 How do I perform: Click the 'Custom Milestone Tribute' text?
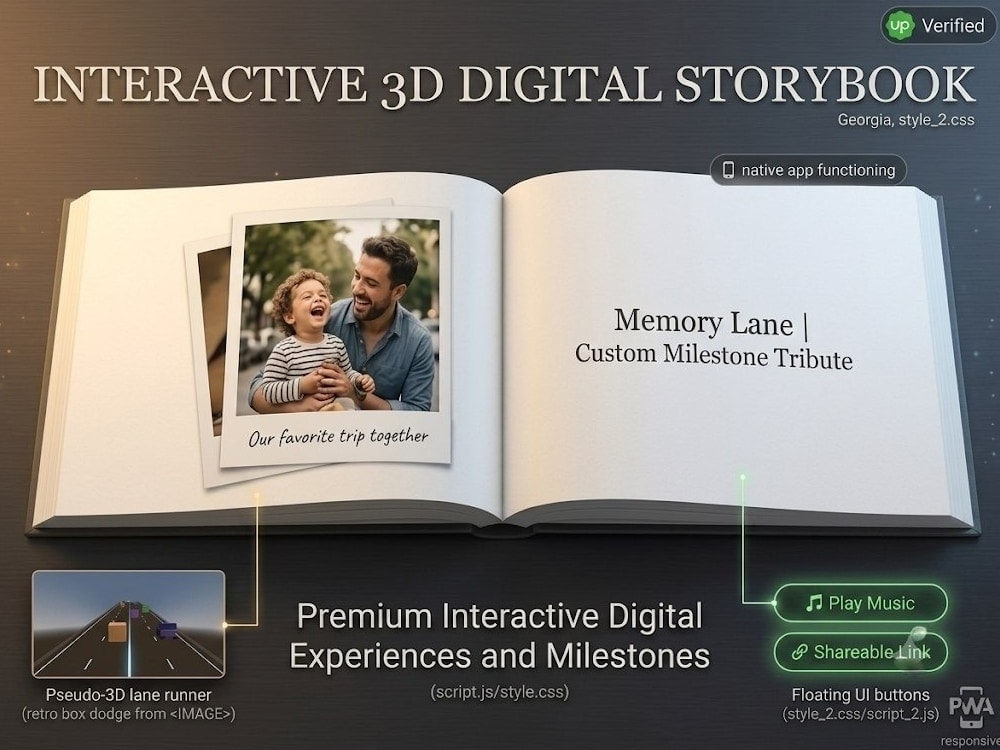pyautogui.click(x=714, y=357)
